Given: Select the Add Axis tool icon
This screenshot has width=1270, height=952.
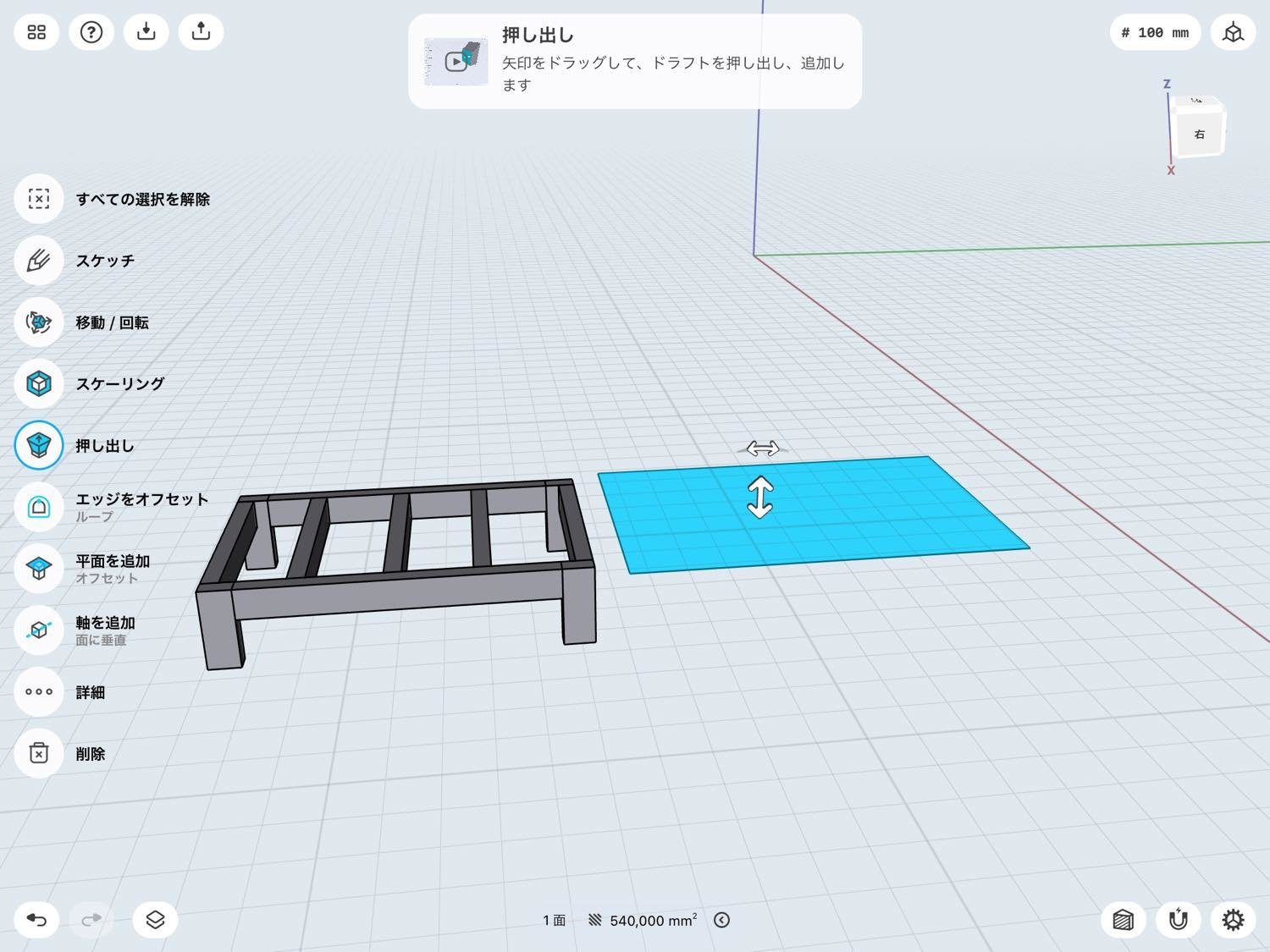Looking at the screenshot, I should click(x=39, y=630).
